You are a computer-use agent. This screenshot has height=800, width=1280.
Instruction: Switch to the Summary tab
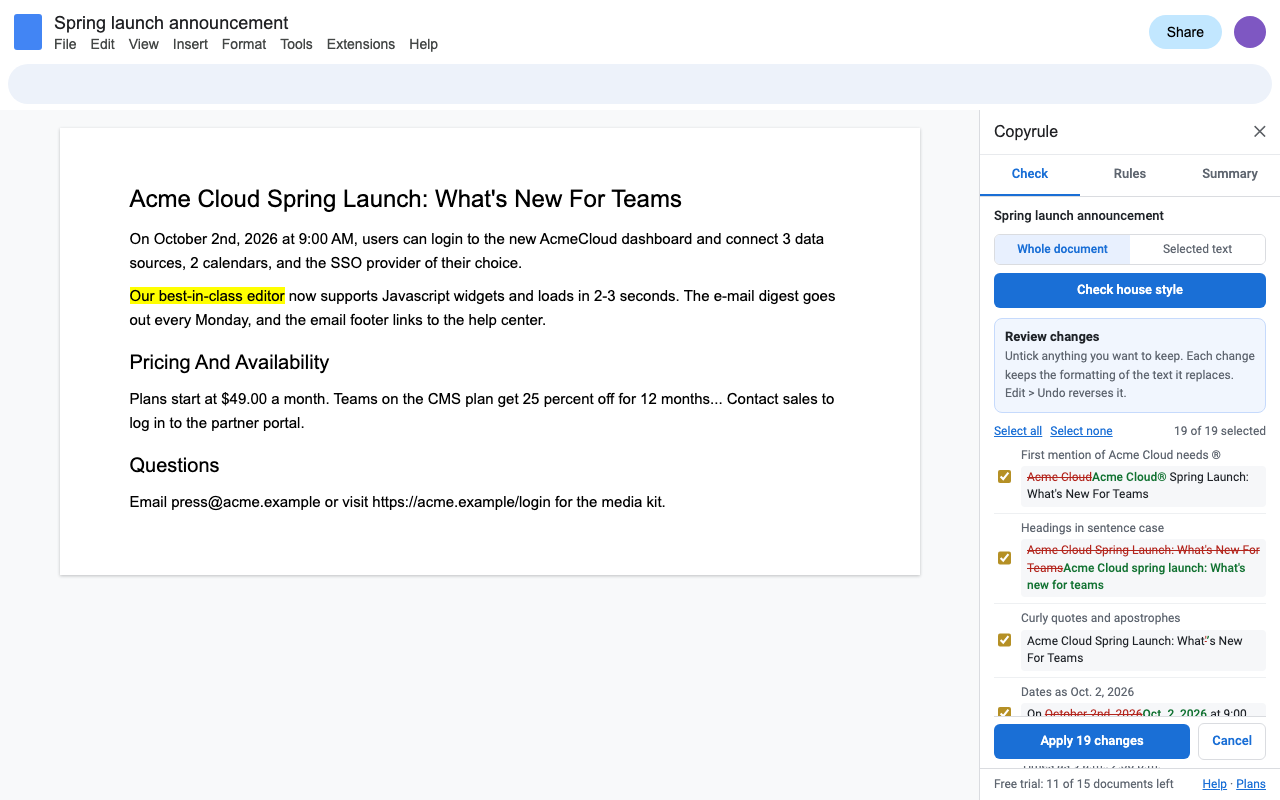tap(1230, 174)
